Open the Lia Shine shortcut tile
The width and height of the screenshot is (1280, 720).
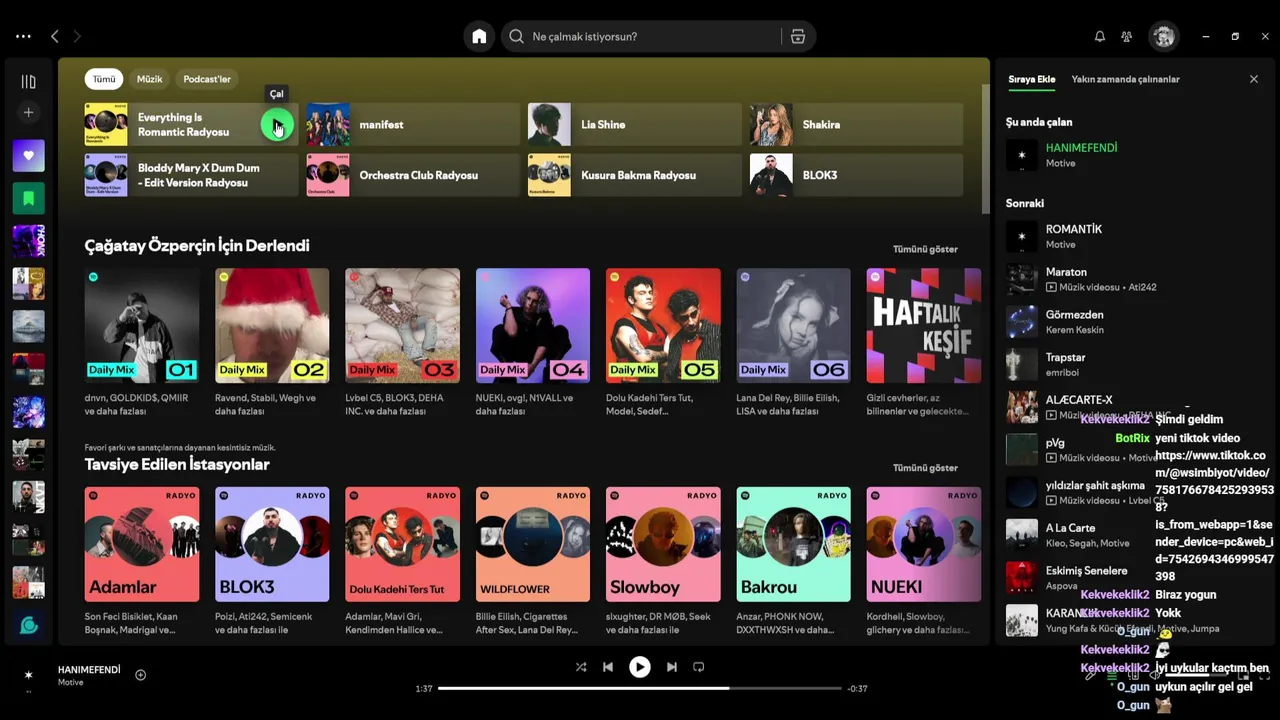[x=635, y=125]
